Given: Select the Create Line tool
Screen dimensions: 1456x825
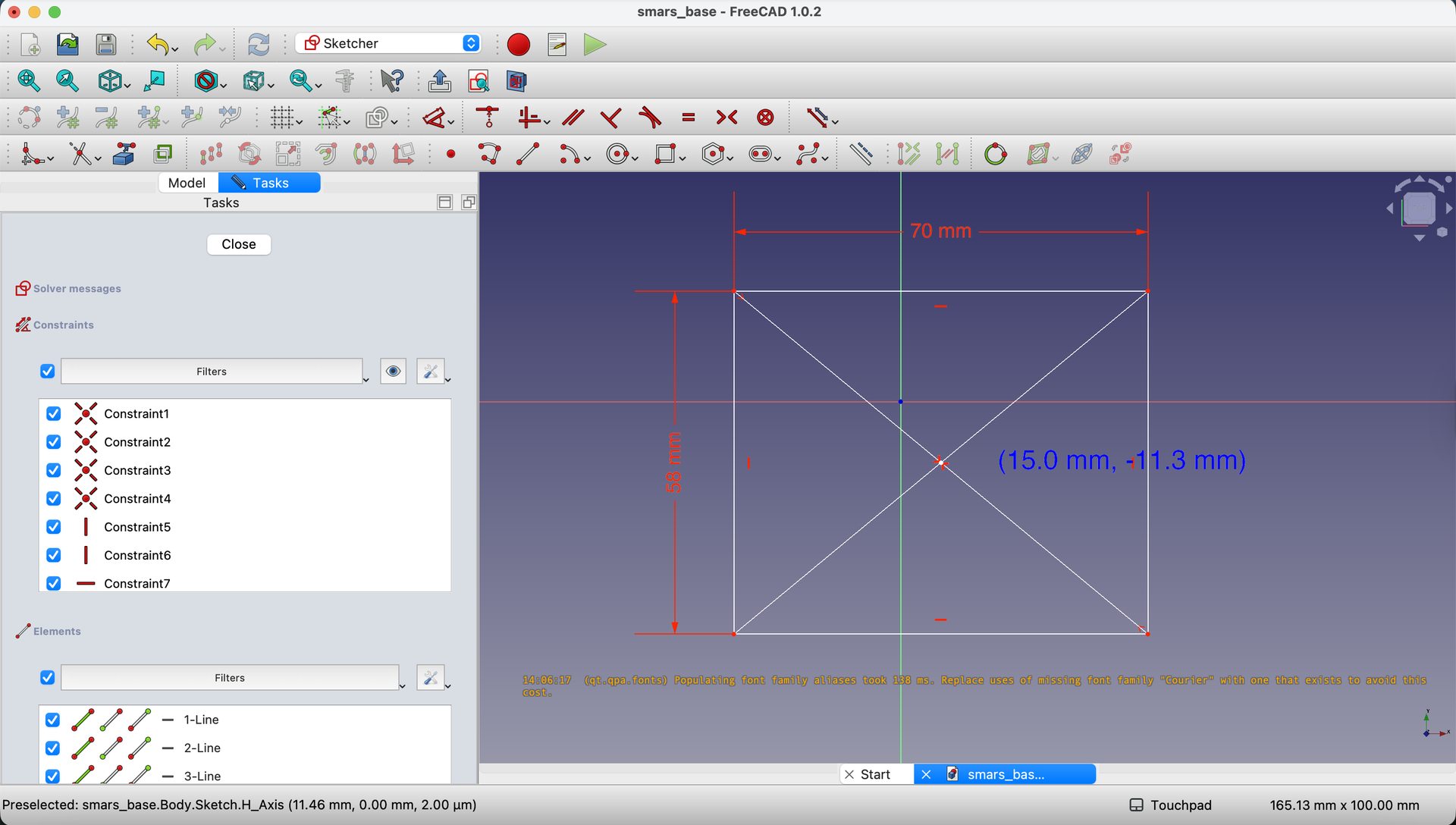Looking at the screenshot, I should [528, 155].
